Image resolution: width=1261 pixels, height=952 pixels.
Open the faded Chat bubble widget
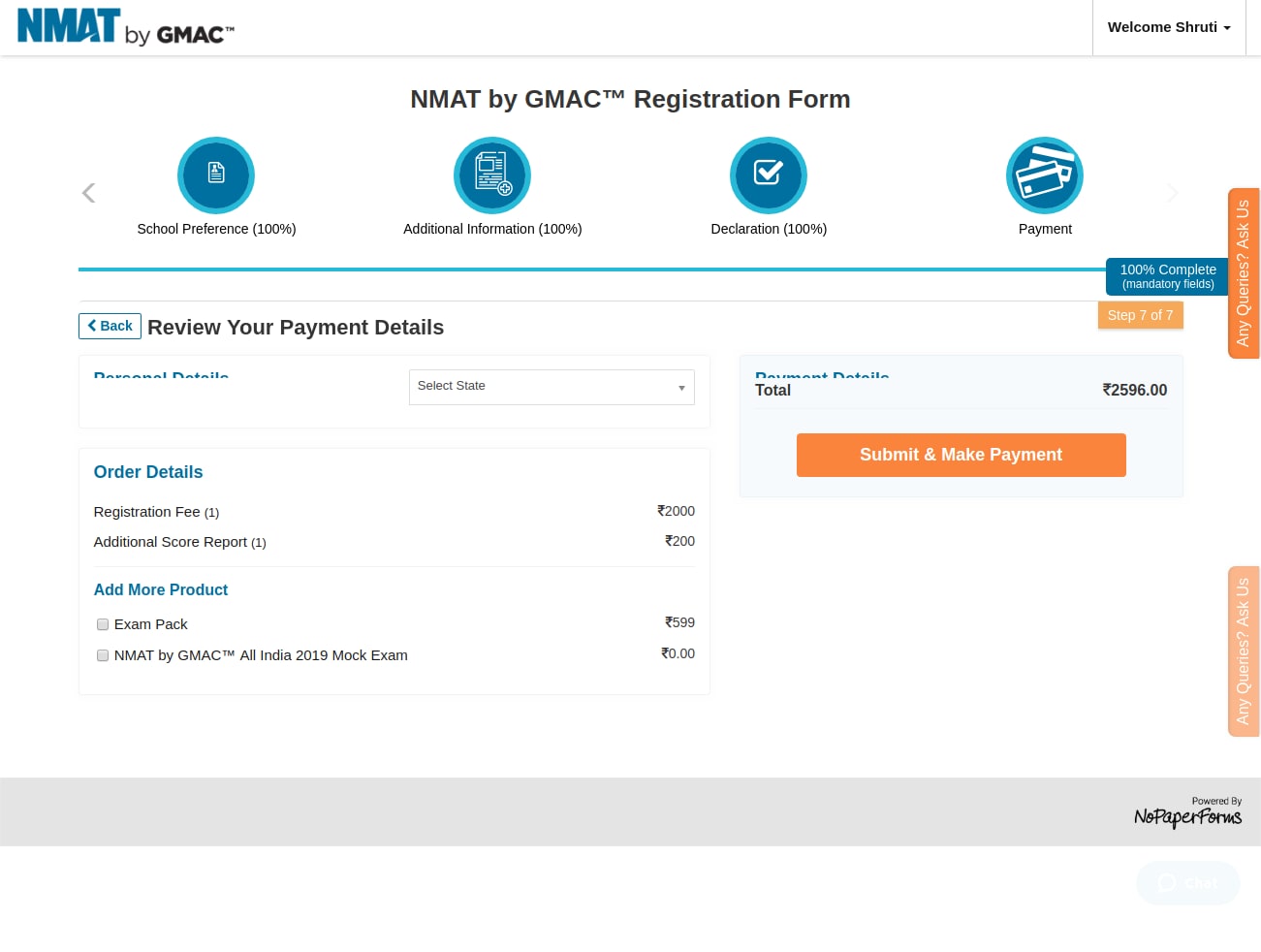point(1188,883)
